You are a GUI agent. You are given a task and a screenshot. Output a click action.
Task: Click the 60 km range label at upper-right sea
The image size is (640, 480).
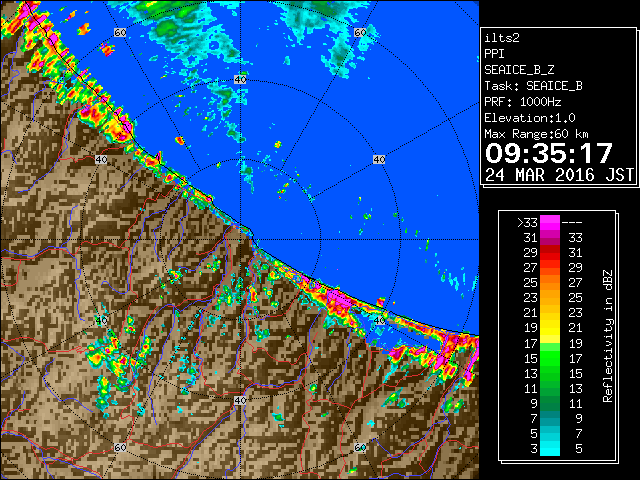tap(360, 32)
